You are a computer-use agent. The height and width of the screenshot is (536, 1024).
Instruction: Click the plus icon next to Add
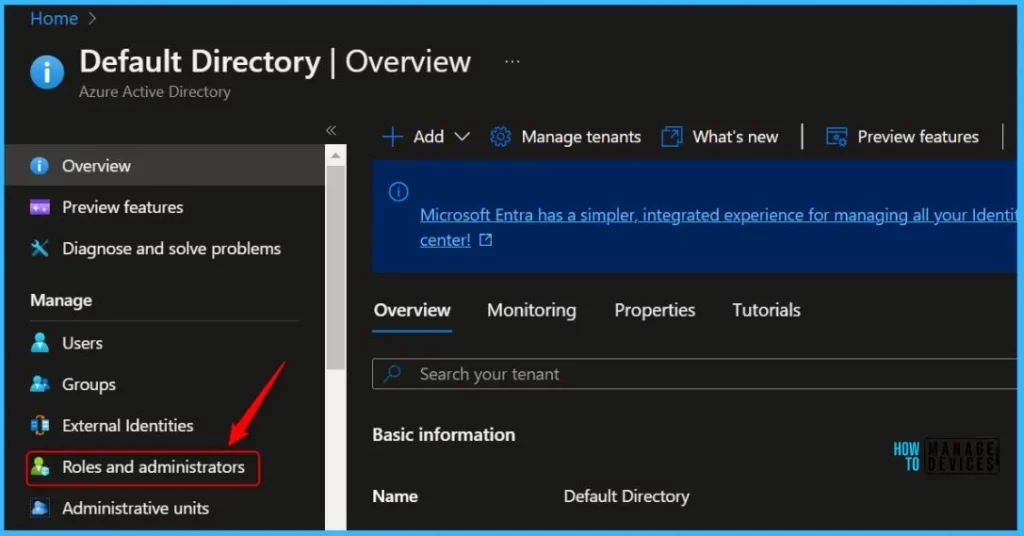pos(392,137)
